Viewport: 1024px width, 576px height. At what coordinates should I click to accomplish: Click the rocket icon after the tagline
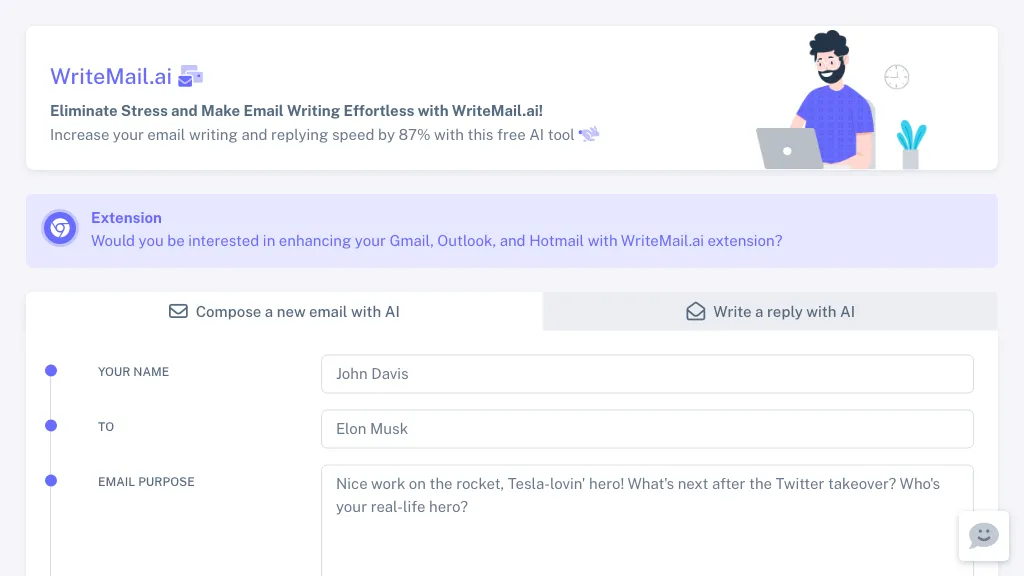pos(589,134)
